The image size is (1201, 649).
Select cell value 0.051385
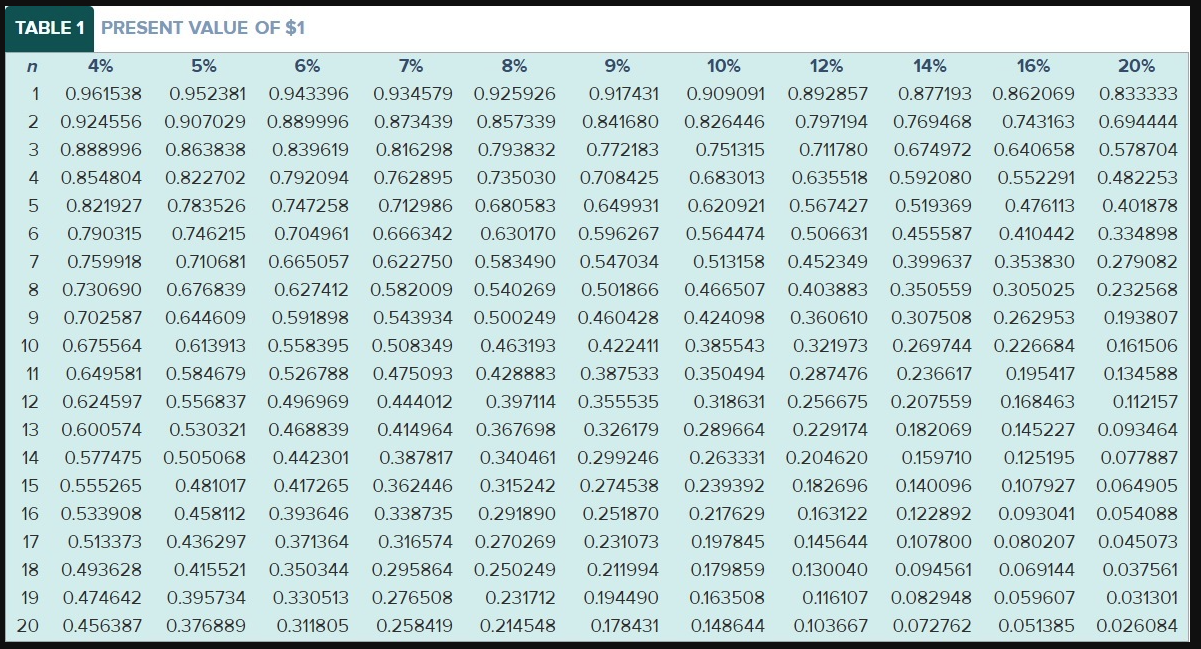click(1036, 626)
